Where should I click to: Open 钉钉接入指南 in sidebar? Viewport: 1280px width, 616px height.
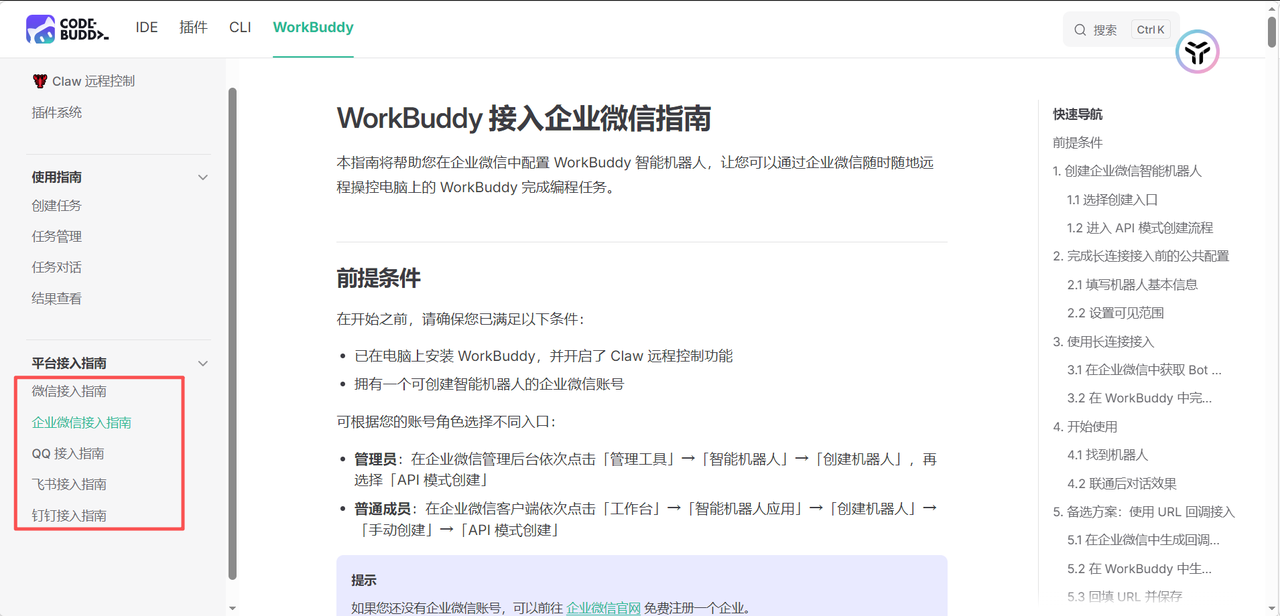(69, 515)
